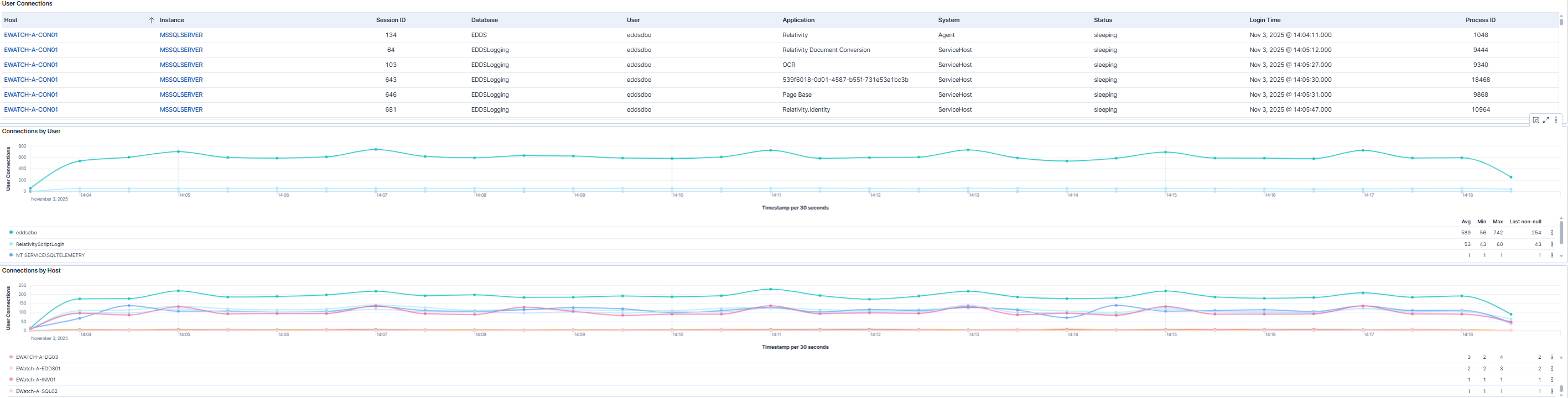Select the EDDS database cell in session 134 row
The width and height of the screenshot is (1568, 398).
479,35
